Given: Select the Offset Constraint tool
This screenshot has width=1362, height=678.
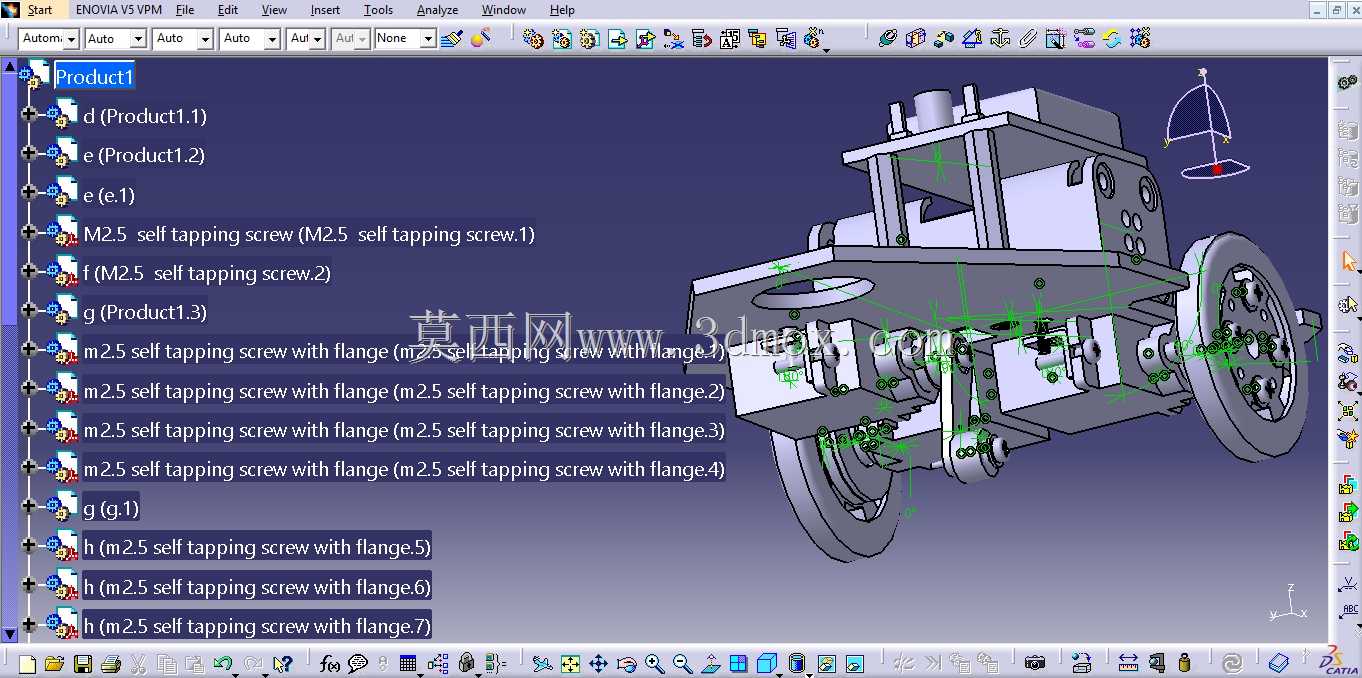Looking at the screenshot, I should 943,39.
